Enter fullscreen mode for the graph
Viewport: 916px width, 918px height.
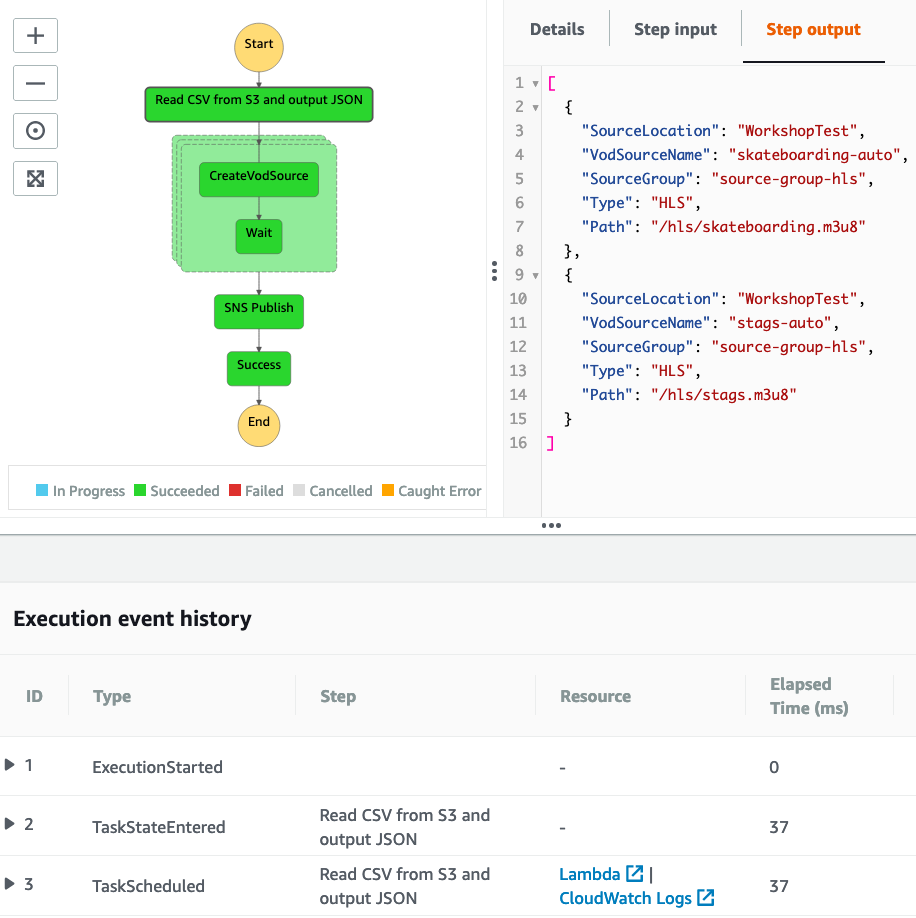(x=35, y=178)
